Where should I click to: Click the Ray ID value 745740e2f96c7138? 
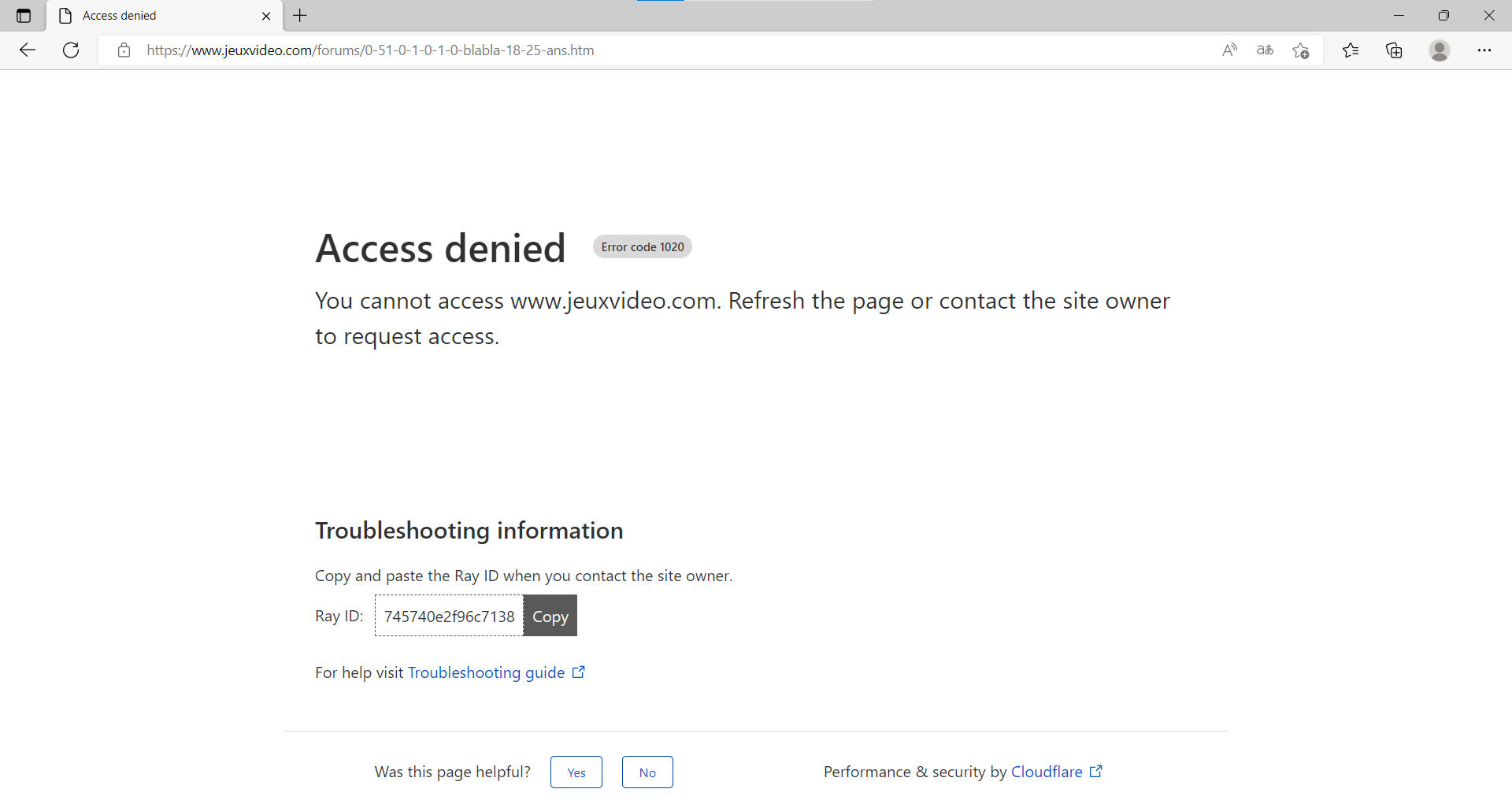(449, 616)
